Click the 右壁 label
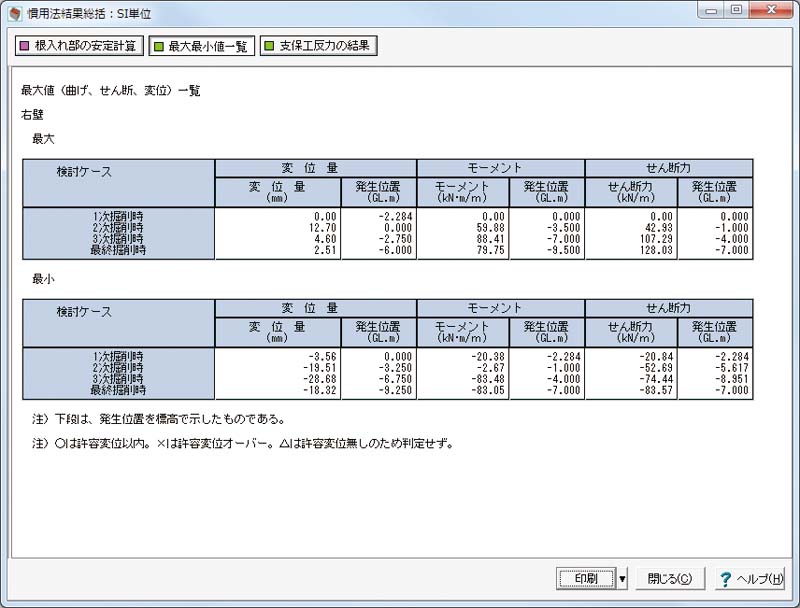The height and width of the screenshot is (608, 800). (x=32, y=115)
